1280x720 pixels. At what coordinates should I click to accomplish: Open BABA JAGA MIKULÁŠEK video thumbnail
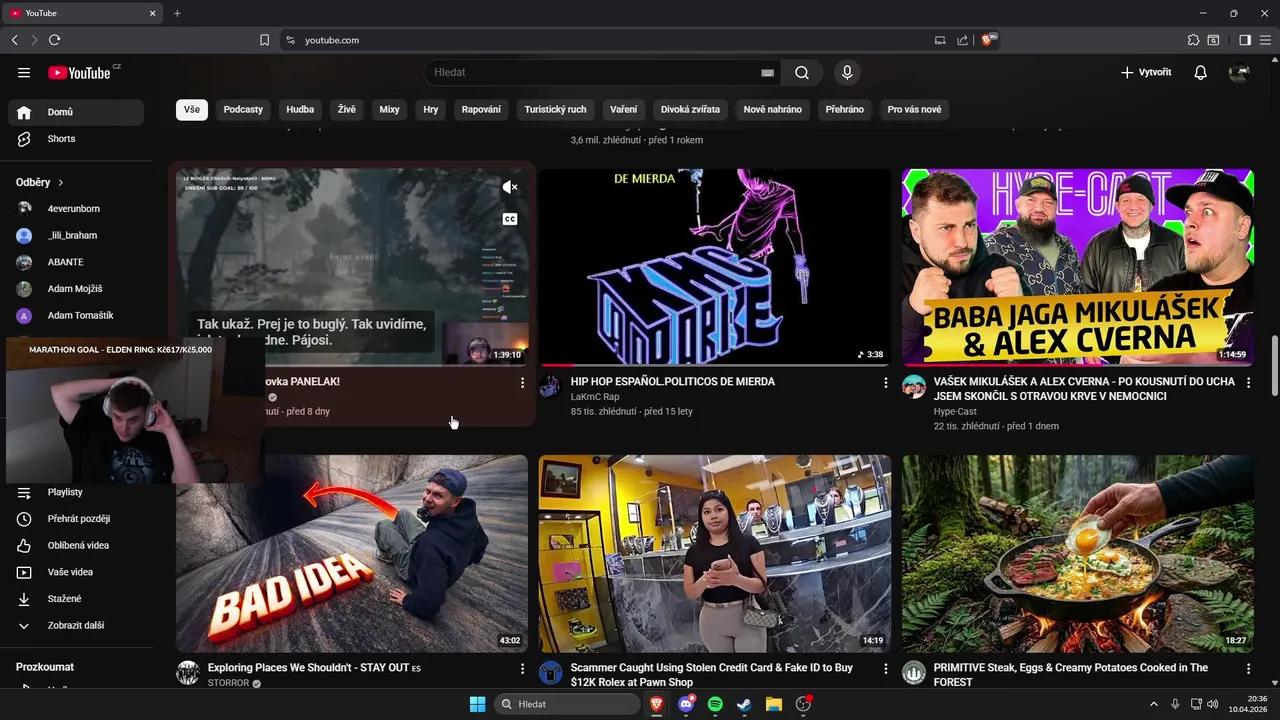click(1078, 267)
